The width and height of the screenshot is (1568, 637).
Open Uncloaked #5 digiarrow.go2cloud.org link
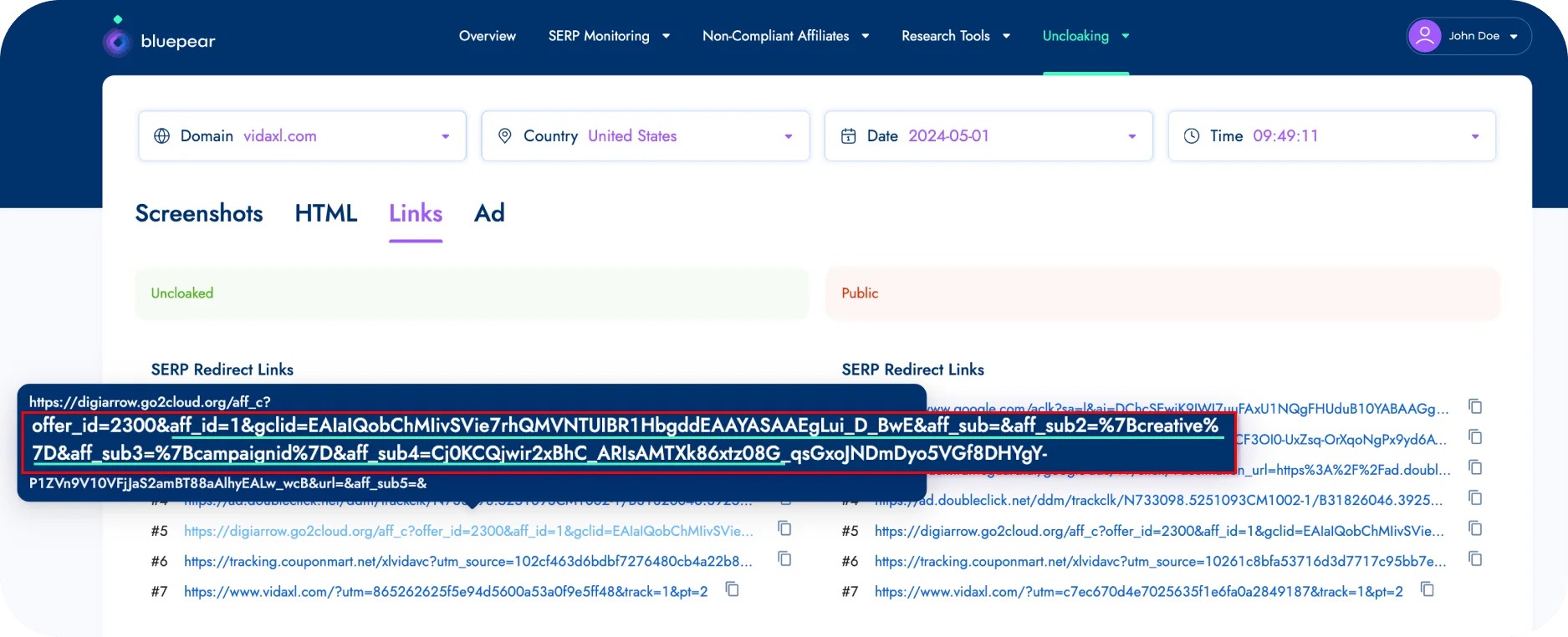(x=468, y=531)
